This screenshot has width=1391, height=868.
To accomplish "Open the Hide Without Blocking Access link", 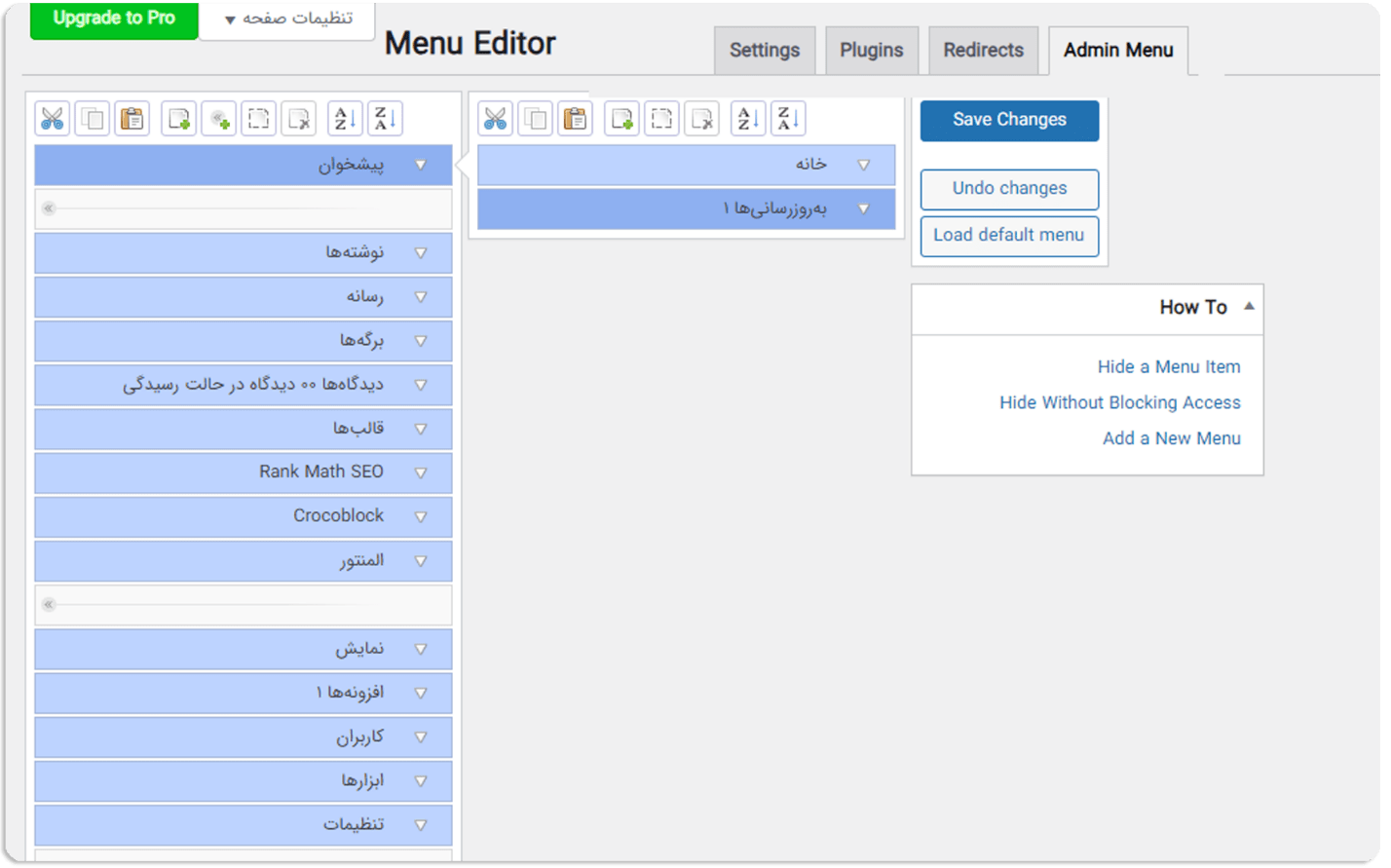I will tap(1119, 402).
